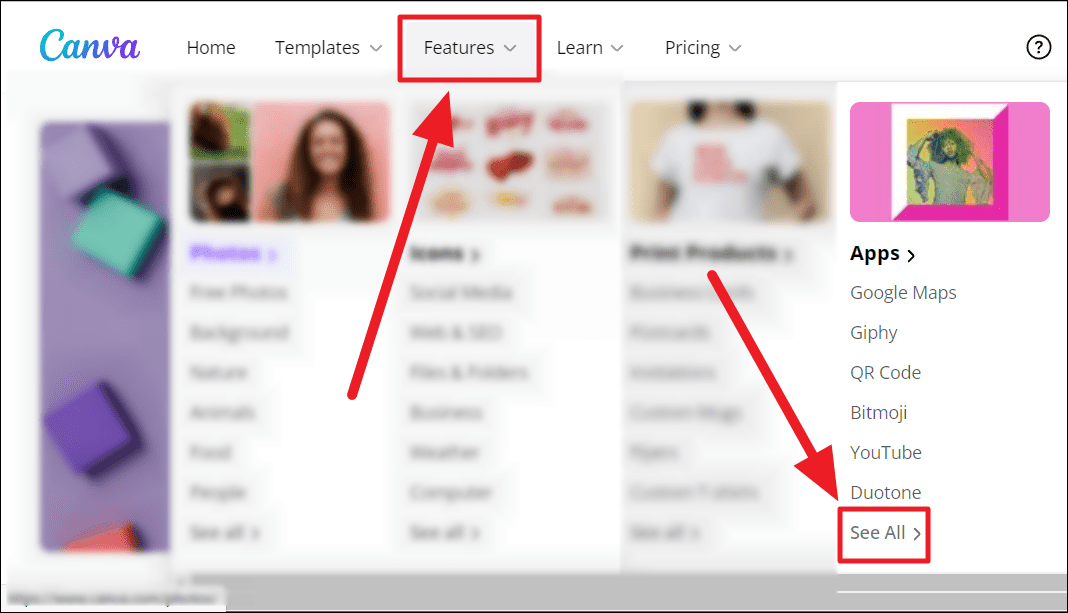Screen dimensions: 1068x613
Task: Open the Features dropdown menu
Action: (x=470, y=48)
